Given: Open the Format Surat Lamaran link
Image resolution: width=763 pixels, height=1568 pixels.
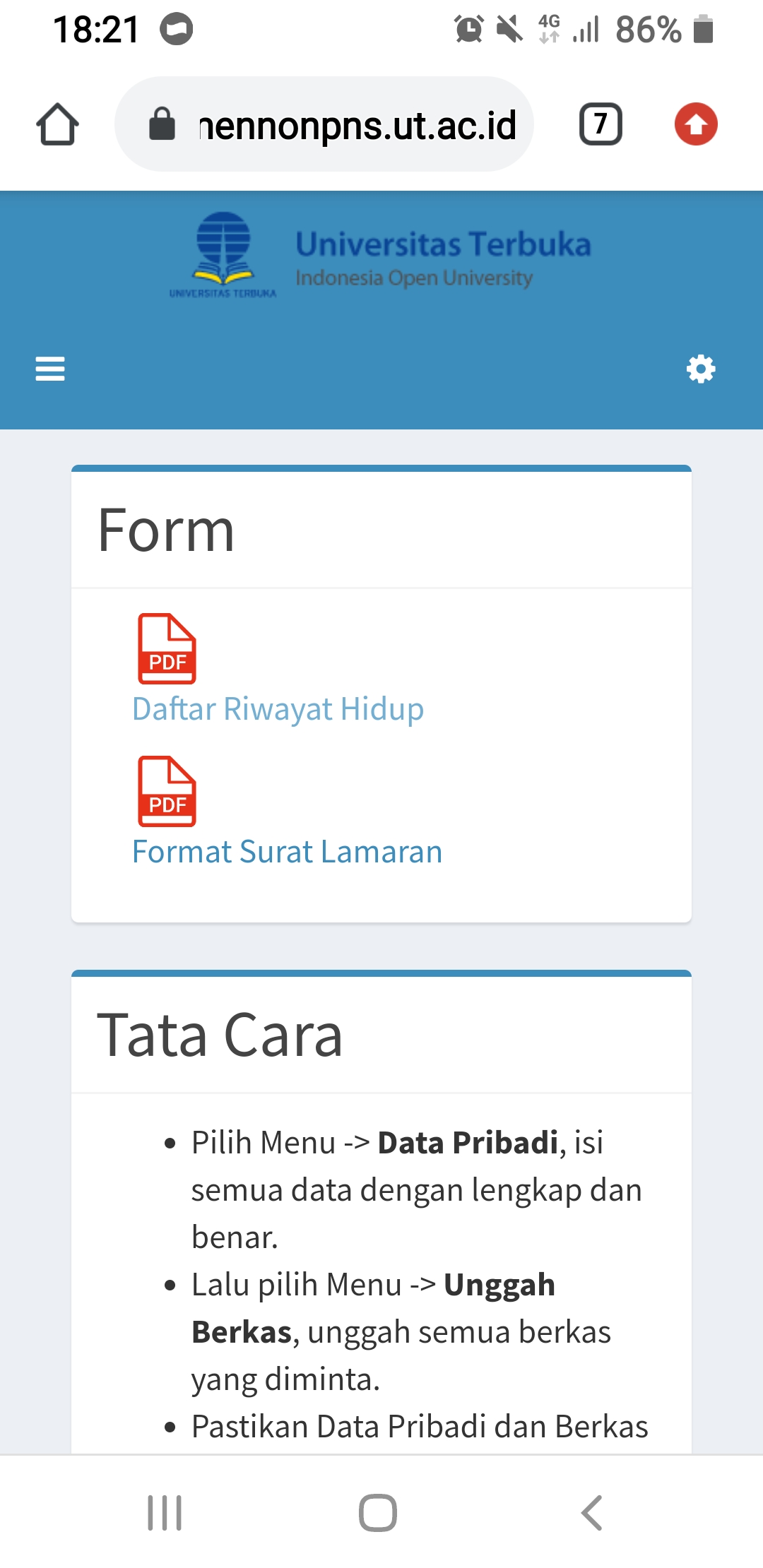Looking at the screenshot, I should tap(287, 852).
